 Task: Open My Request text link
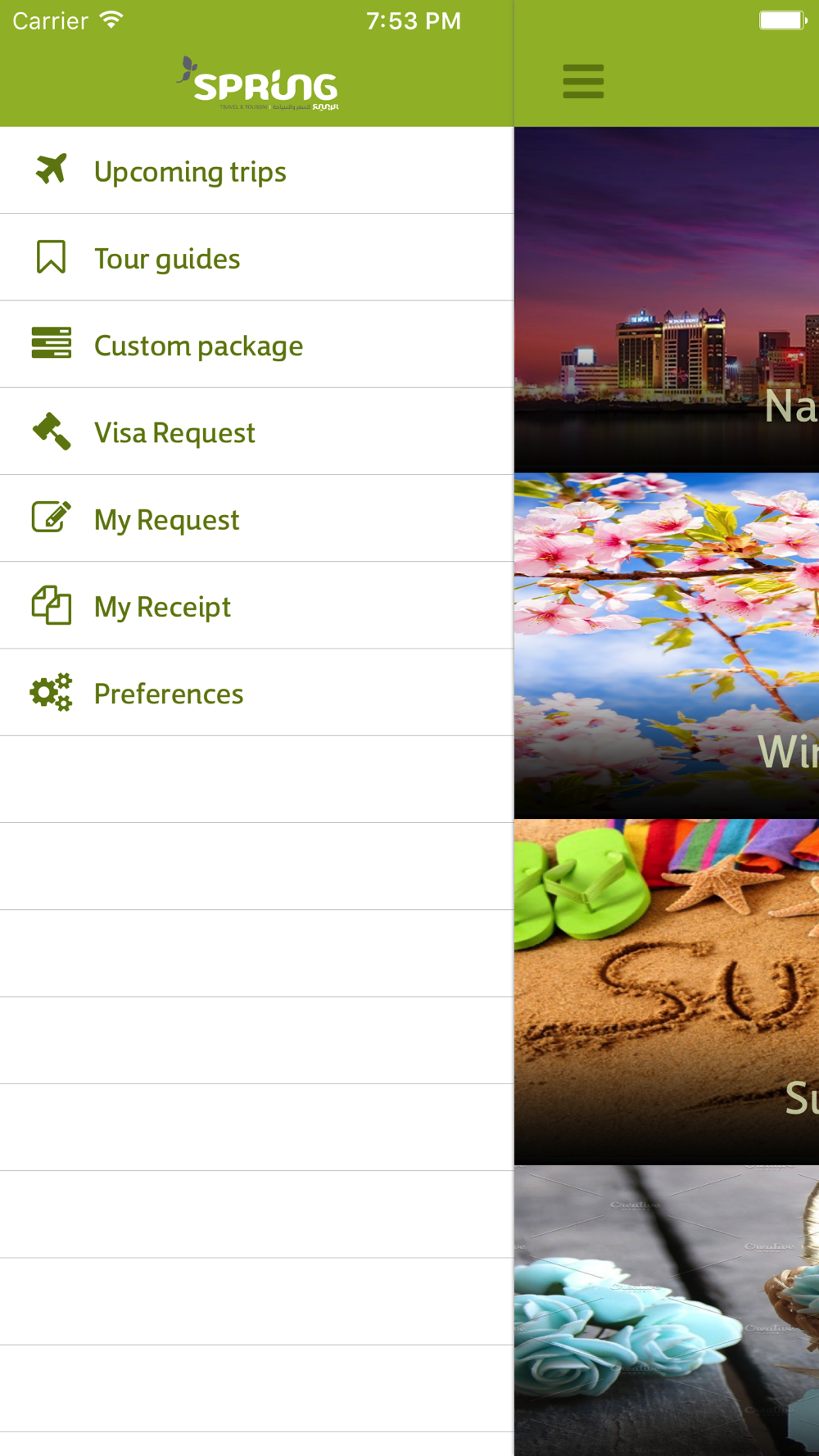(x=166, y=520)
